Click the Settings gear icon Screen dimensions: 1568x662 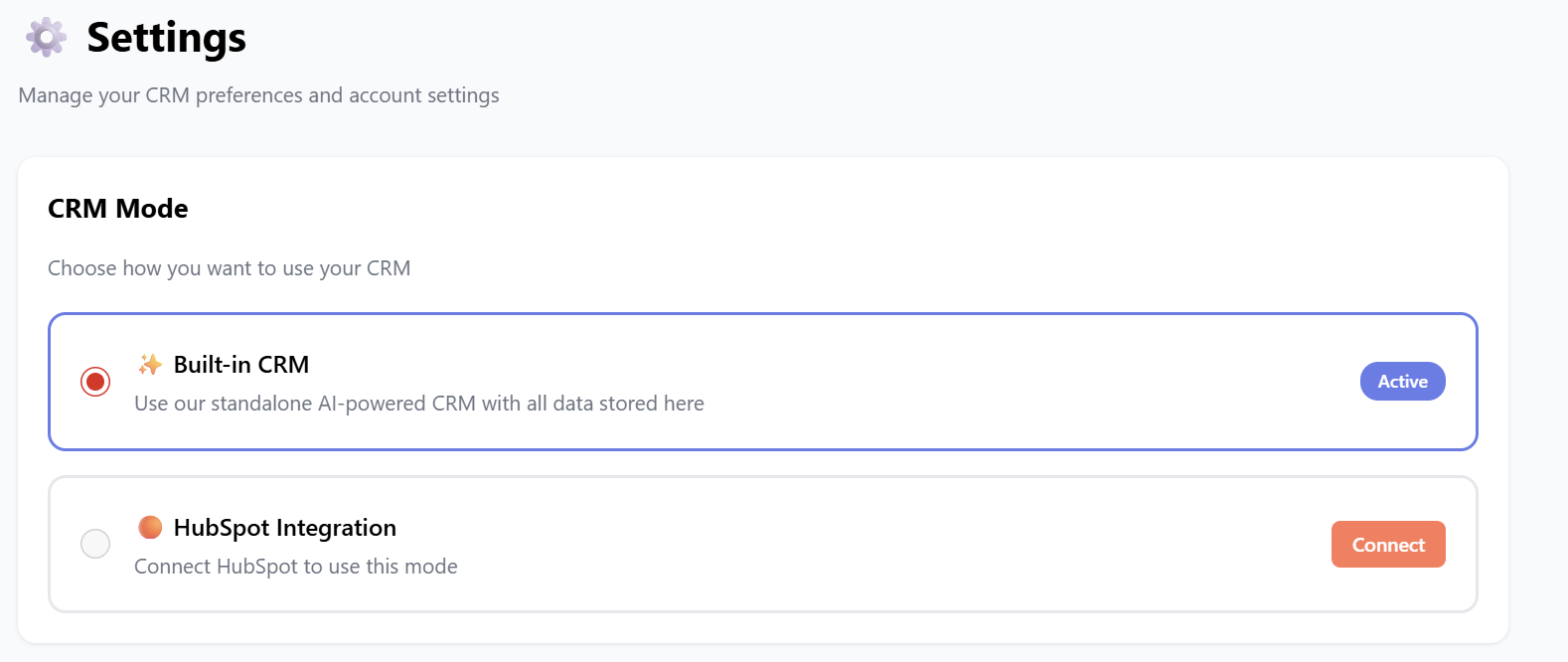[x=46, y=38]
